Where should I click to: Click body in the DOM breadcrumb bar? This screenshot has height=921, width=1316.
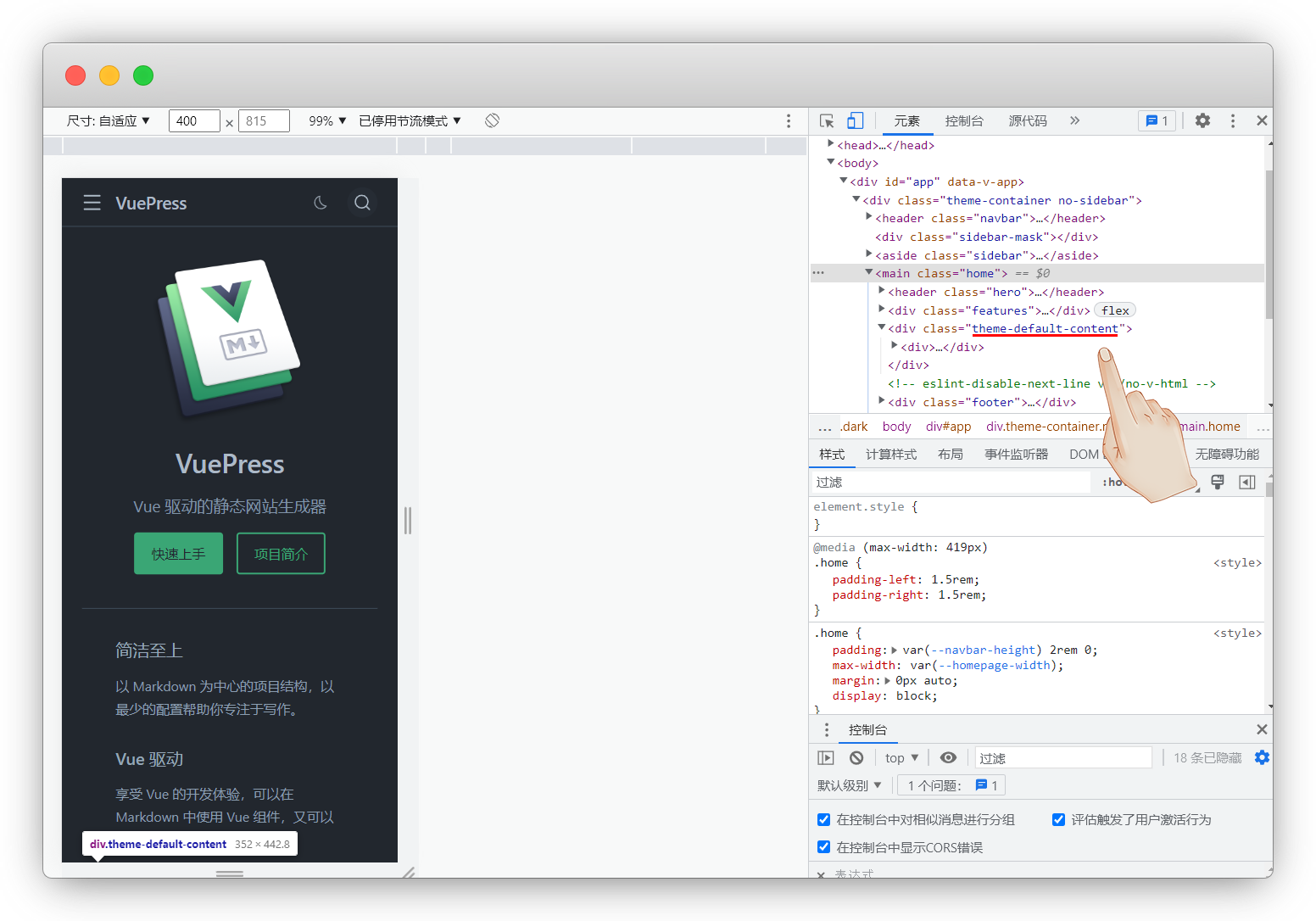896,426
